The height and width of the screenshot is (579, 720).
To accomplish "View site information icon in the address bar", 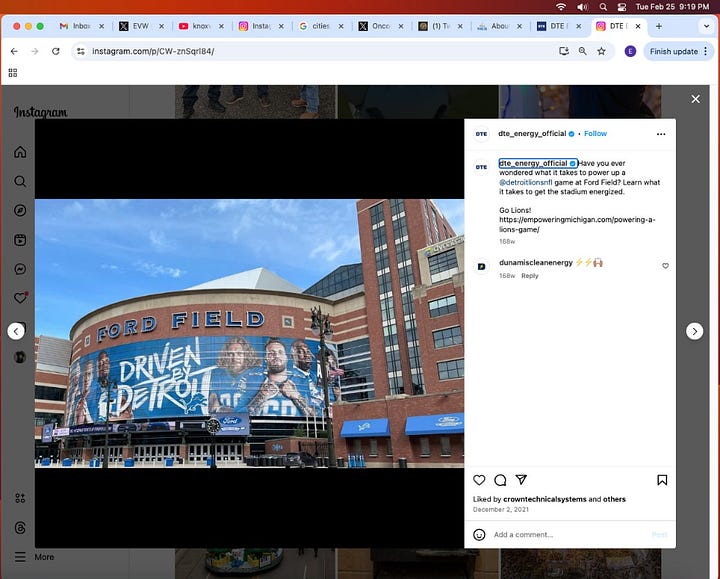I will tap(81, 51).
